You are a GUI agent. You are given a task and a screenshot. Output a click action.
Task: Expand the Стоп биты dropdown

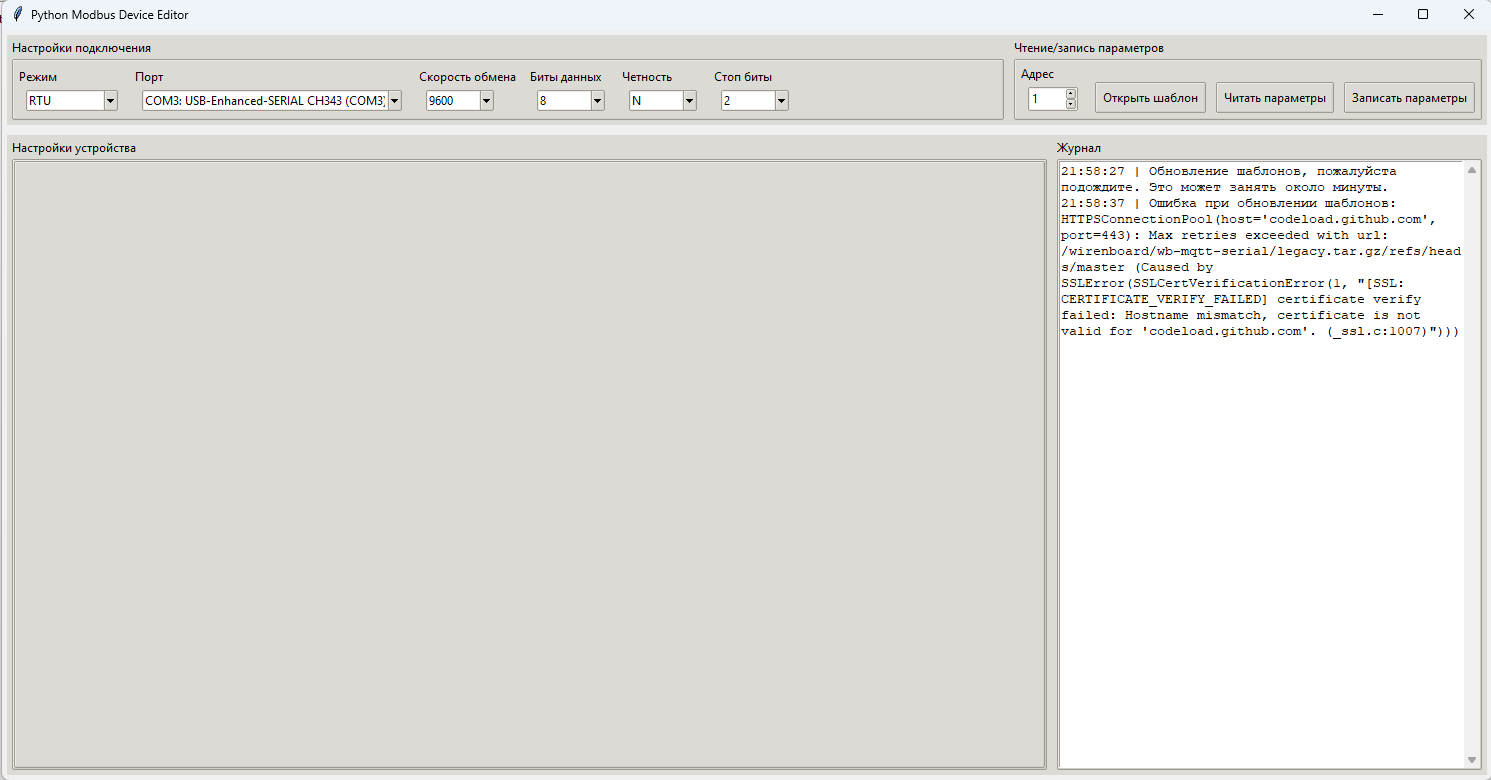[x=781, y=100]
